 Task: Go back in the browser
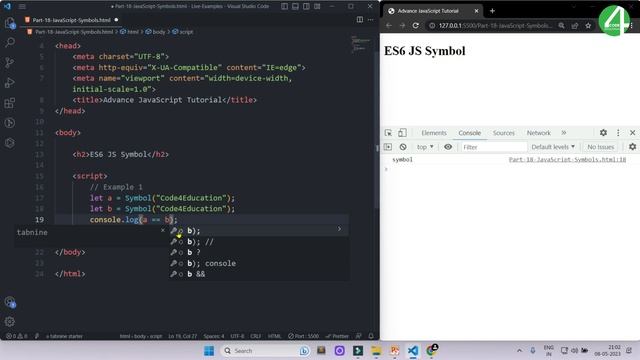[x=389, y=25]
